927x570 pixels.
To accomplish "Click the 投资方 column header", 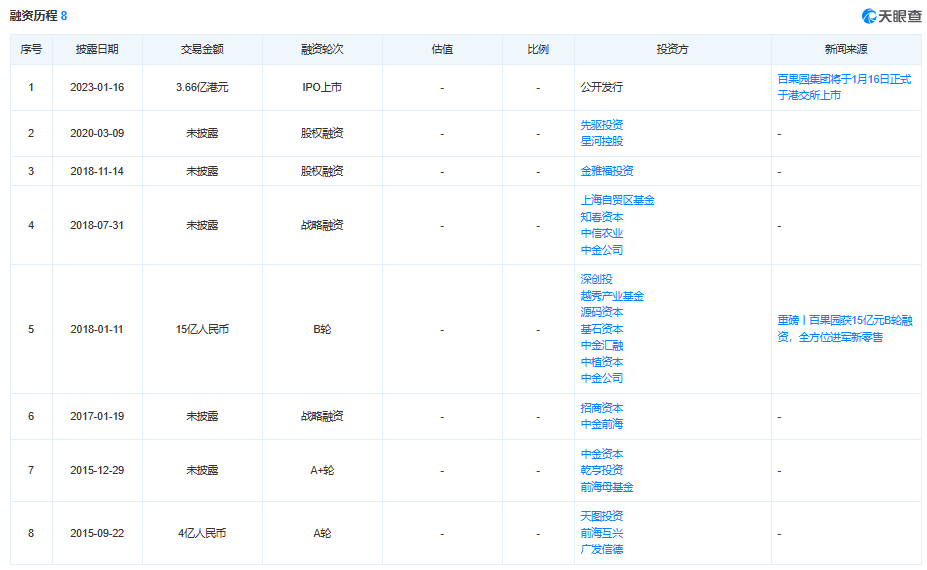I will coord(672,49).
